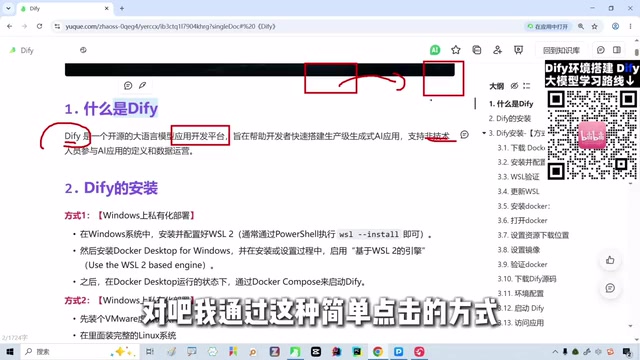Go forward in the browser
The height and width of the screenshot is (360, 640).
(x=24, y=26)
